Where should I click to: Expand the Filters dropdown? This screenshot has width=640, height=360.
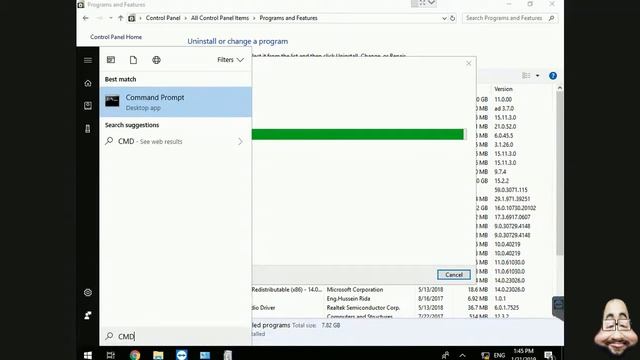(x=231, y=60)
